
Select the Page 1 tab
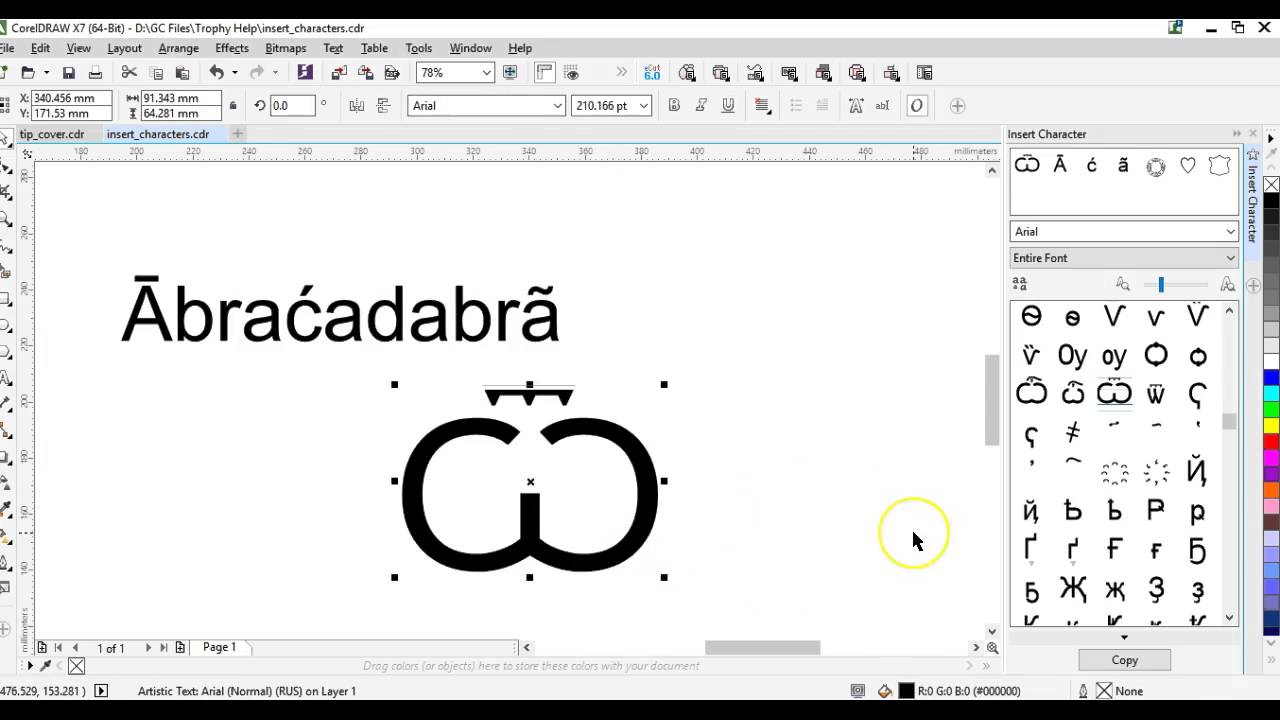point(219,647)
